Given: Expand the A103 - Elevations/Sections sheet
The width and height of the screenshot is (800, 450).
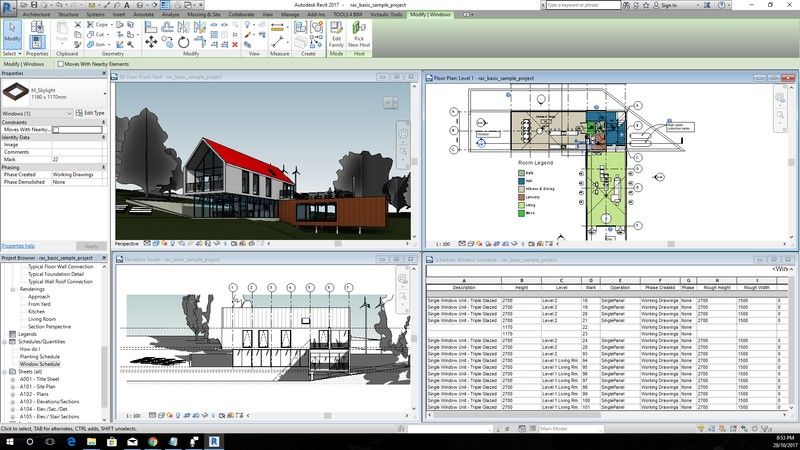Looking at the screenshot, I should click(13, 402).
